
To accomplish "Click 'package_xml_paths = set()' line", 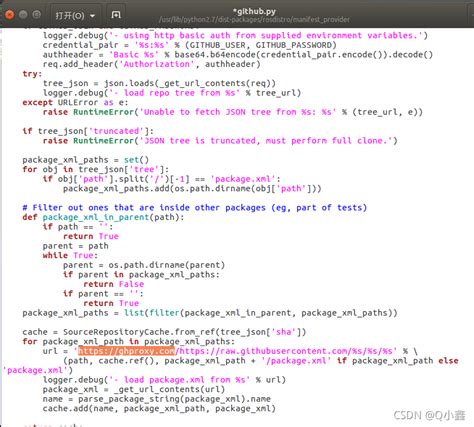I will 86,160.
